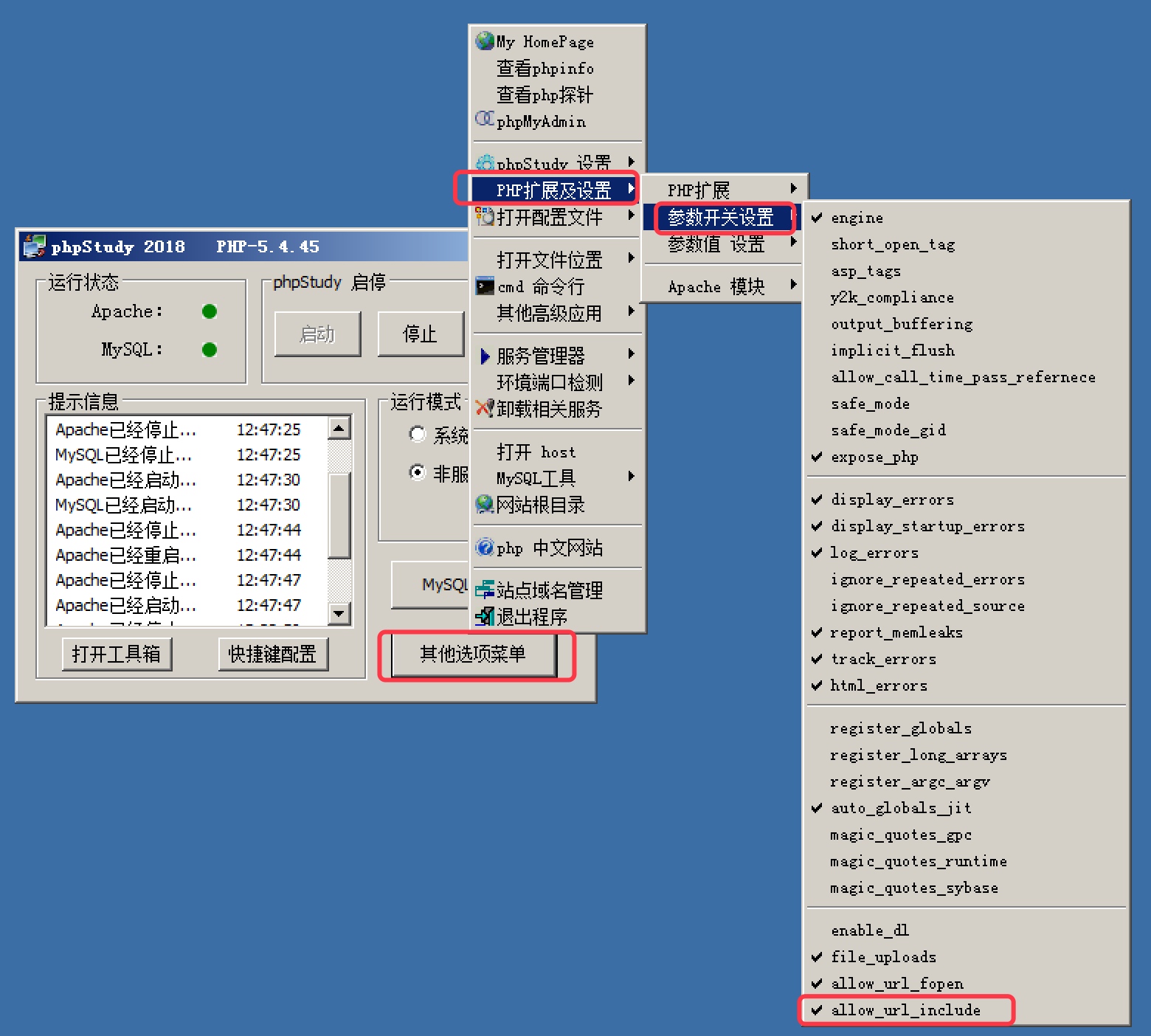The width and height of the screenshot is (1151, 1036).
Task: Enable the enable_dl option
Action: 966,930
